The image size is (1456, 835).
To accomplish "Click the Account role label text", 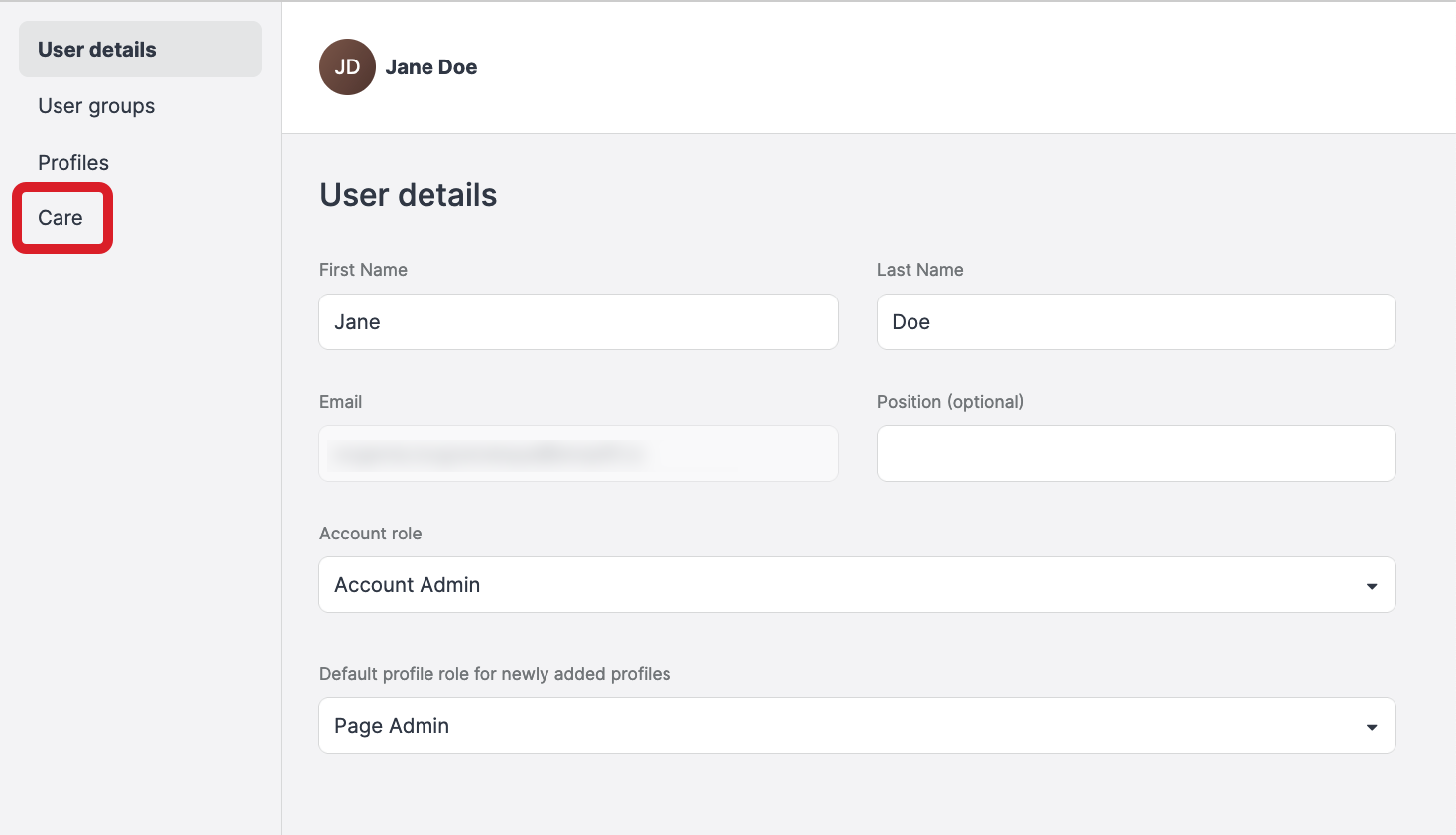I will click(x=370, y=534).
